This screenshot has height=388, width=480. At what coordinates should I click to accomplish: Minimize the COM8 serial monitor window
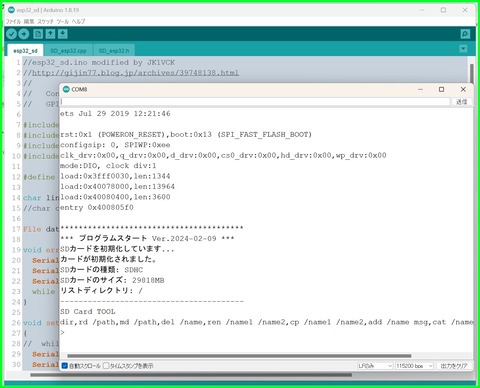point(420,89)
